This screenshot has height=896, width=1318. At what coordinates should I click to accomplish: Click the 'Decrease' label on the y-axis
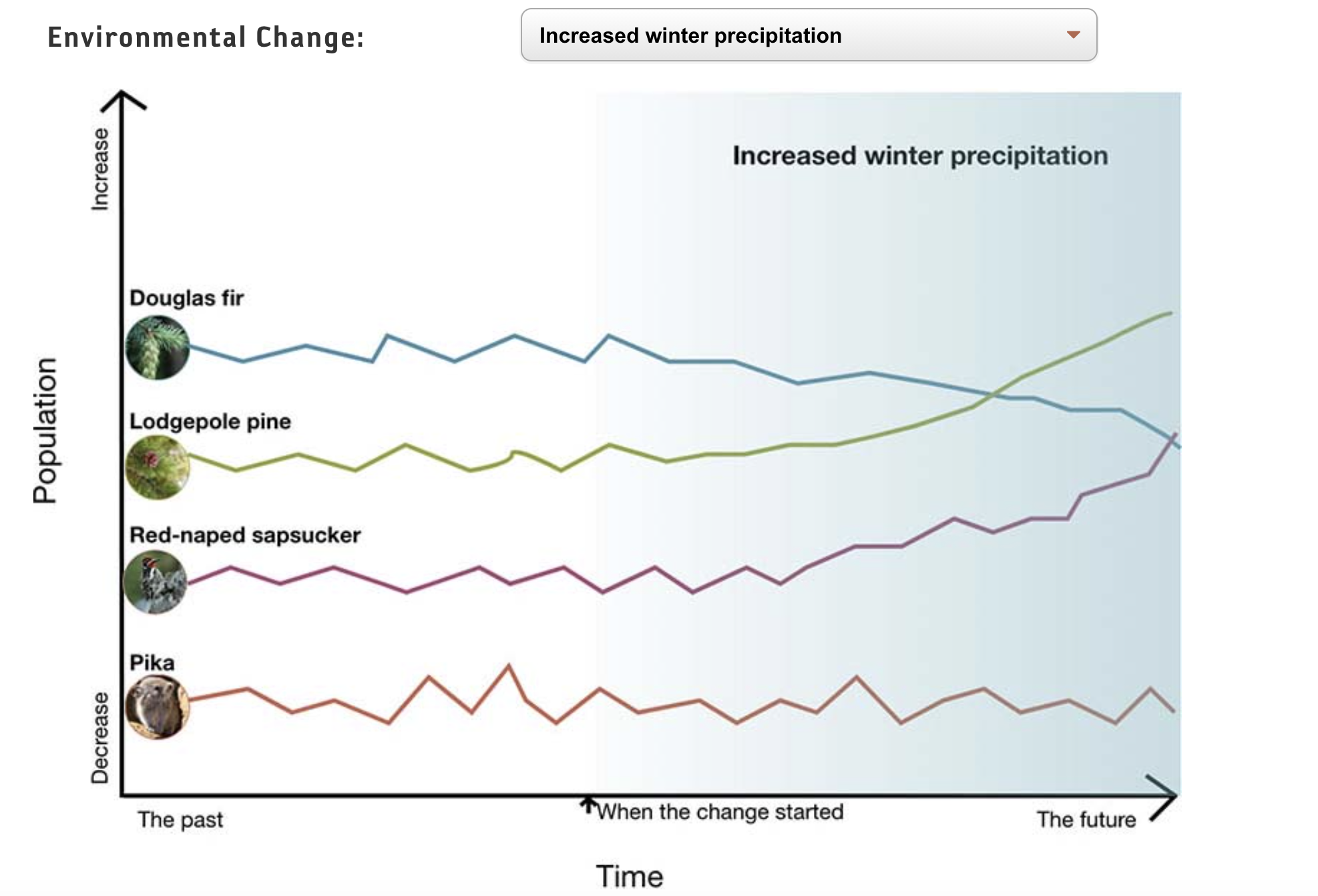coord(99,737)
